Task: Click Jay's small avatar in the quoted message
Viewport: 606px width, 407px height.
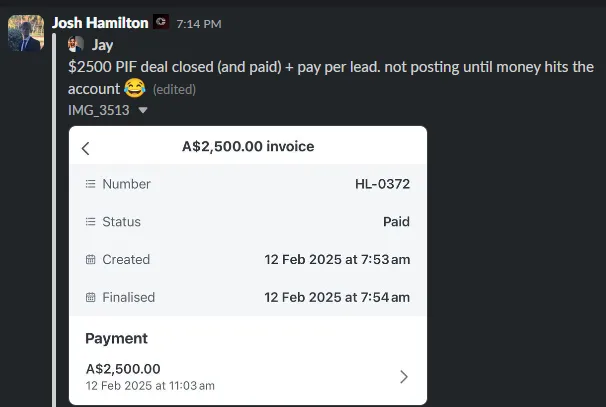Action: 76,44
